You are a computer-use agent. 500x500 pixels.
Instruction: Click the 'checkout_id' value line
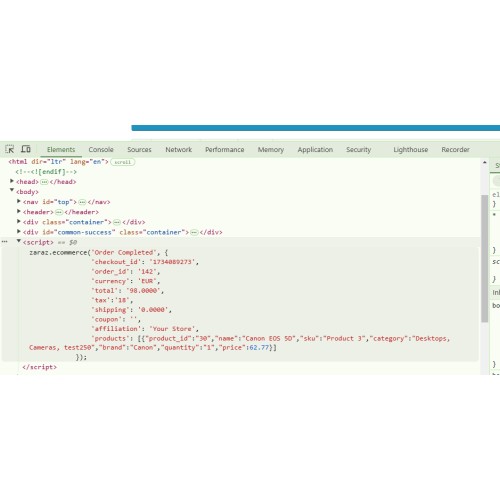pyautogui.click(x=145, y=262)
